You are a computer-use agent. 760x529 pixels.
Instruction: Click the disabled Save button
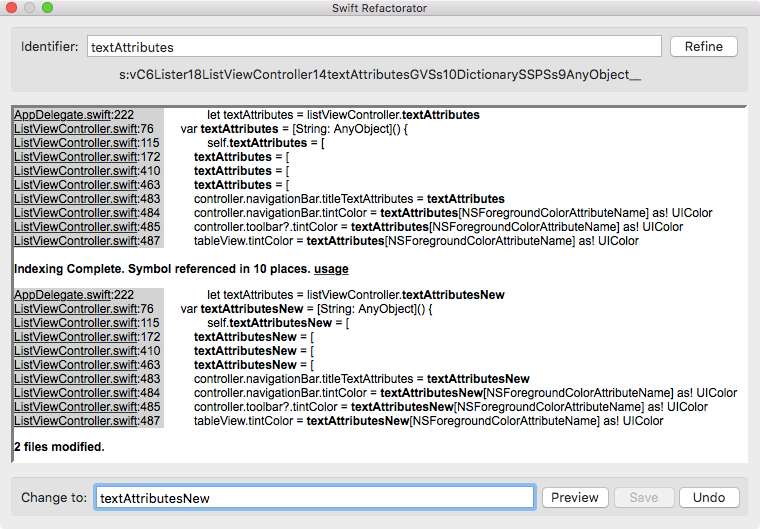[644, 497]
